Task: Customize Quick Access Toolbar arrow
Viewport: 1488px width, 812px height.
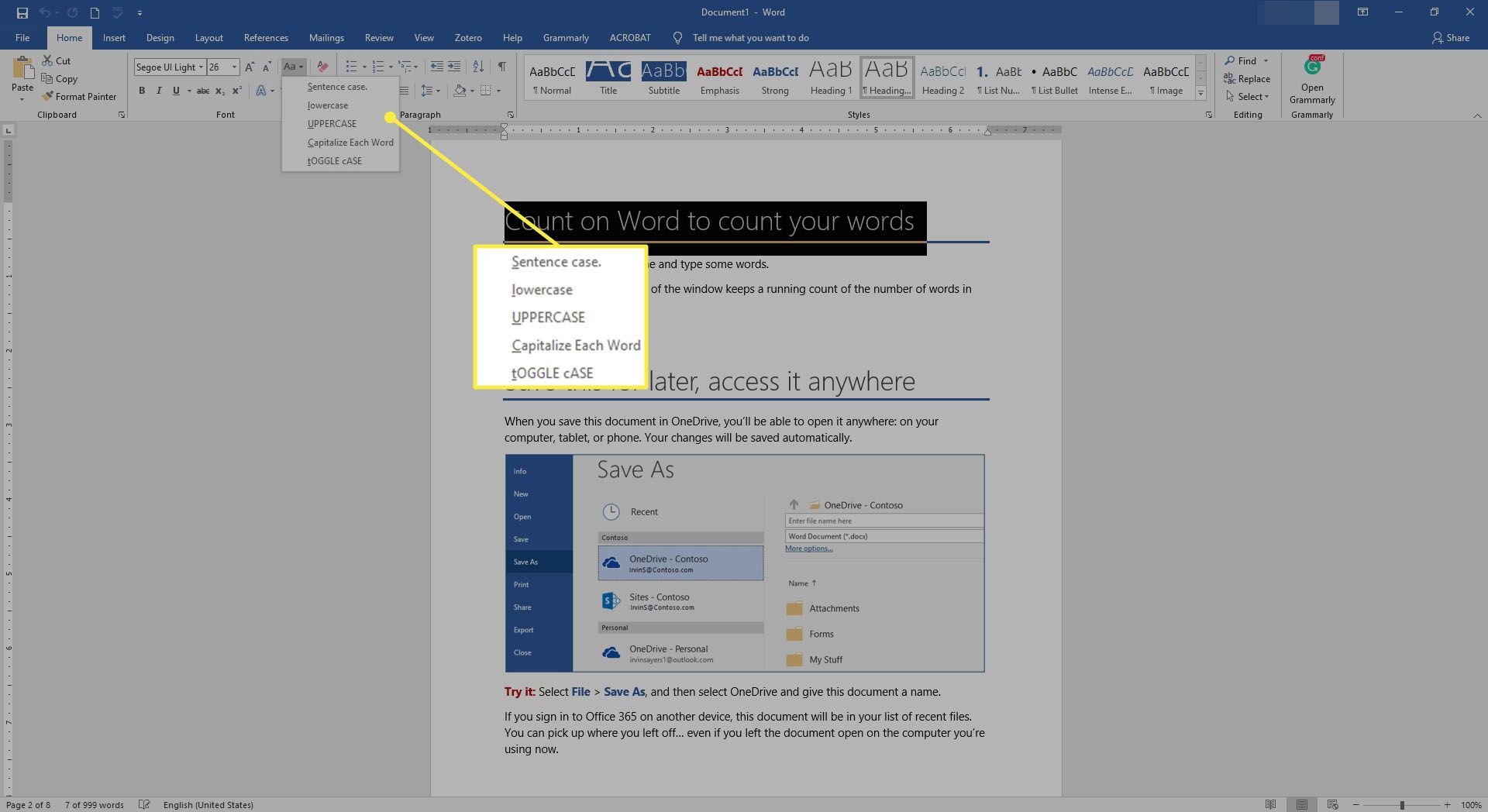Action: pyautogui.click(x=139, y=12)
